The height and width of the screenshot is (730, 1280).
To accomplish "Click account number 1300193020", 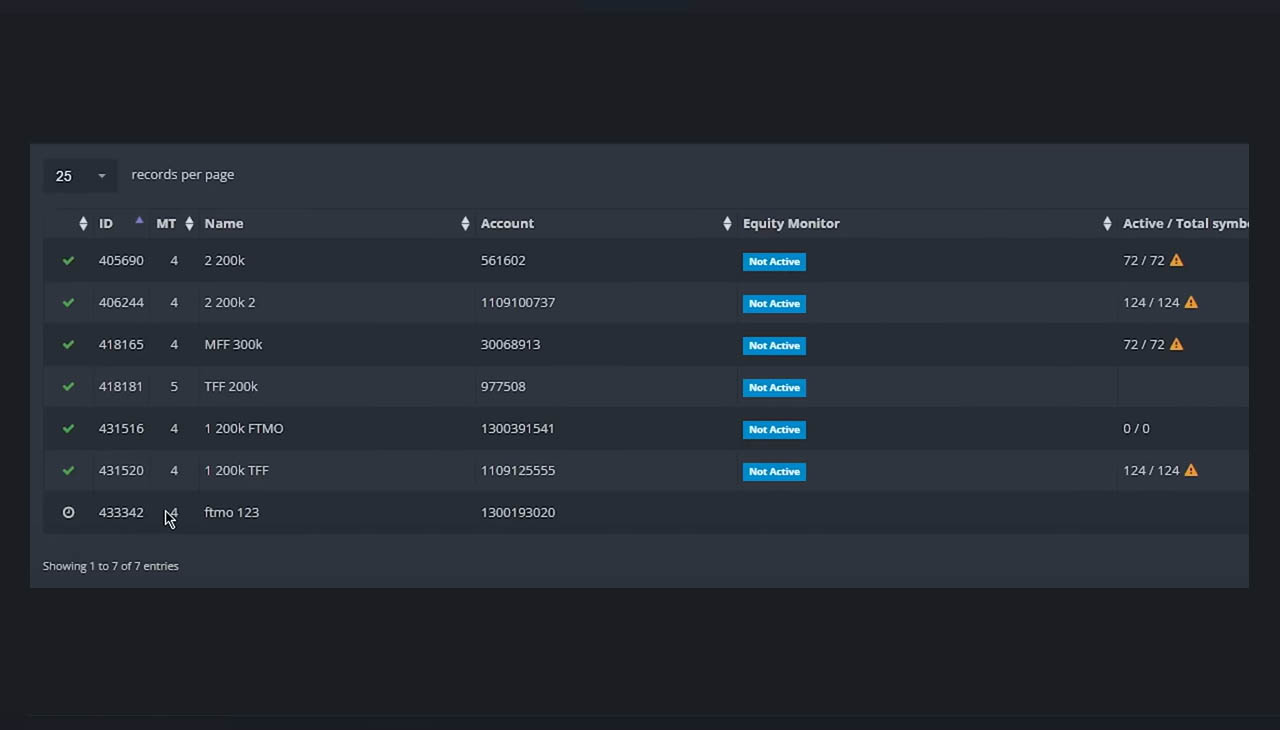I will tap(518, 512).
